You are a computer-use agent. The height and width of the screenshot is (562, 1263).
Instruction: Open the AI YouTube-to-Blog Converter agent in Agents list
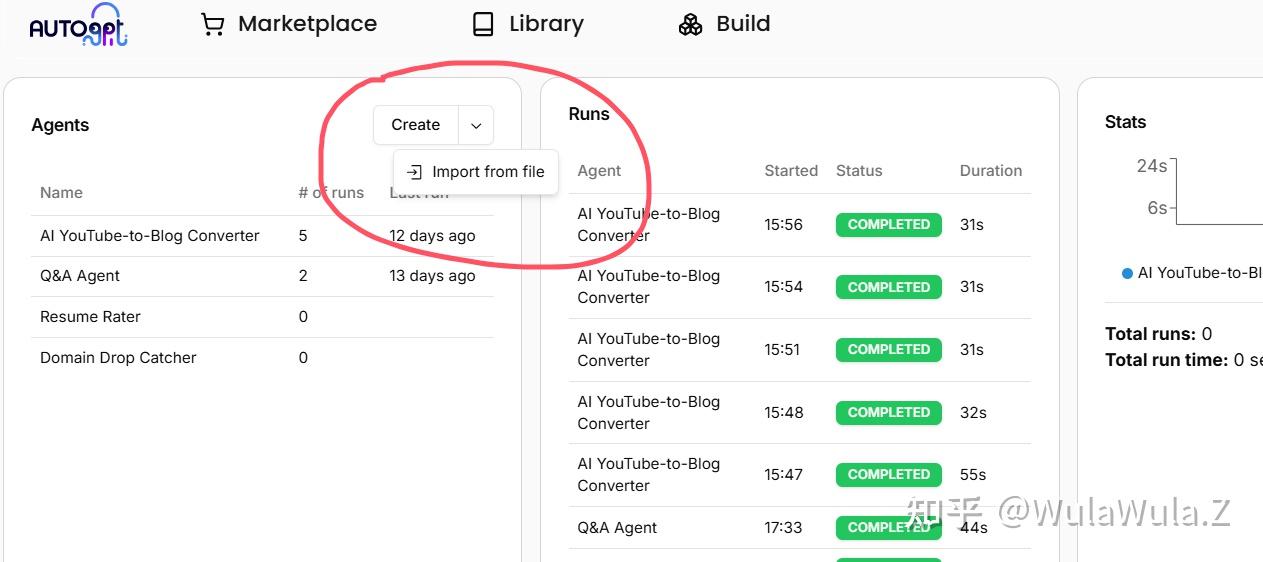click(150, 236)
